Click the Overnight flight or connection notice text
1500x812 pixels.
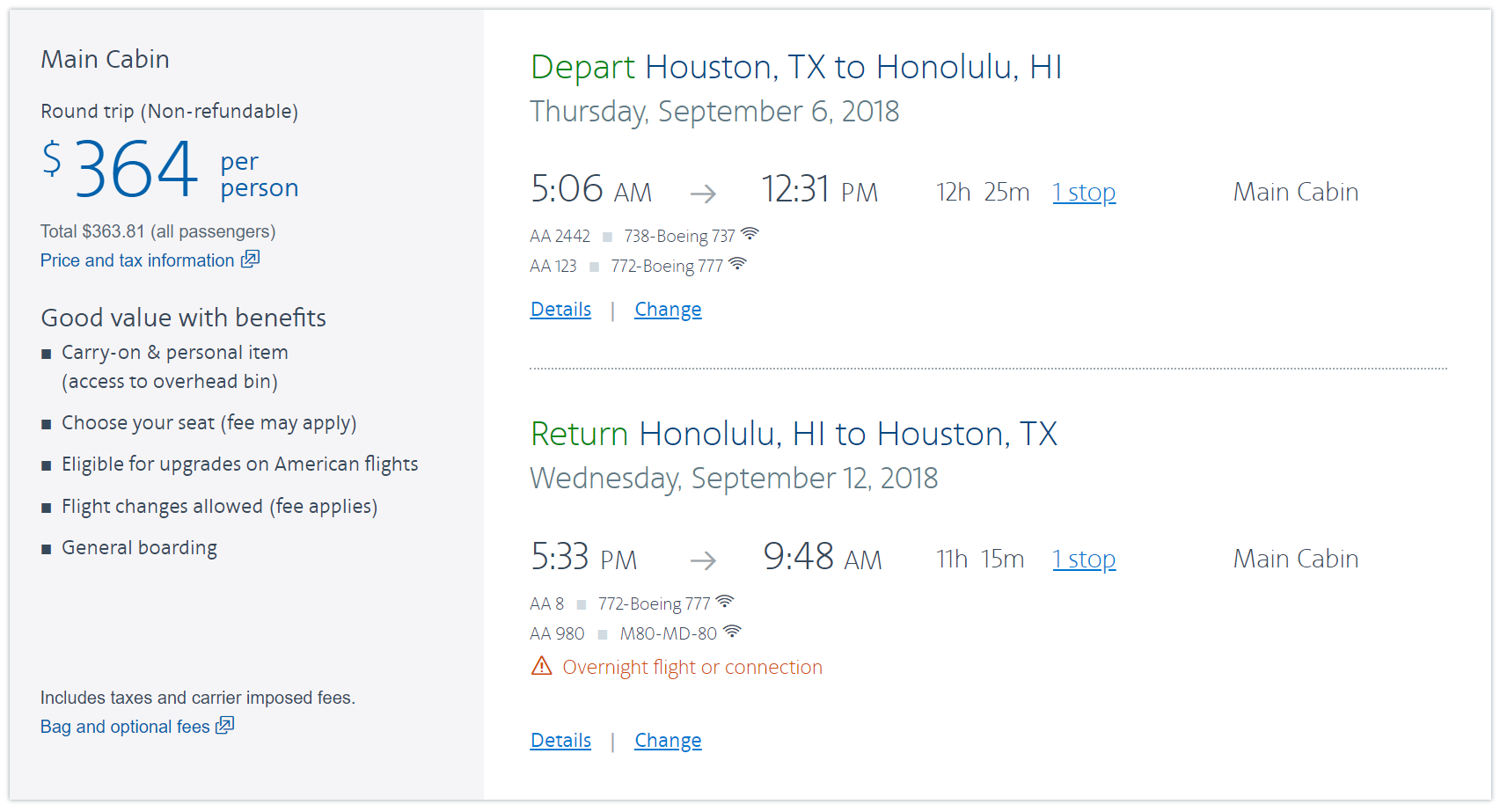[x=692, y=668]
